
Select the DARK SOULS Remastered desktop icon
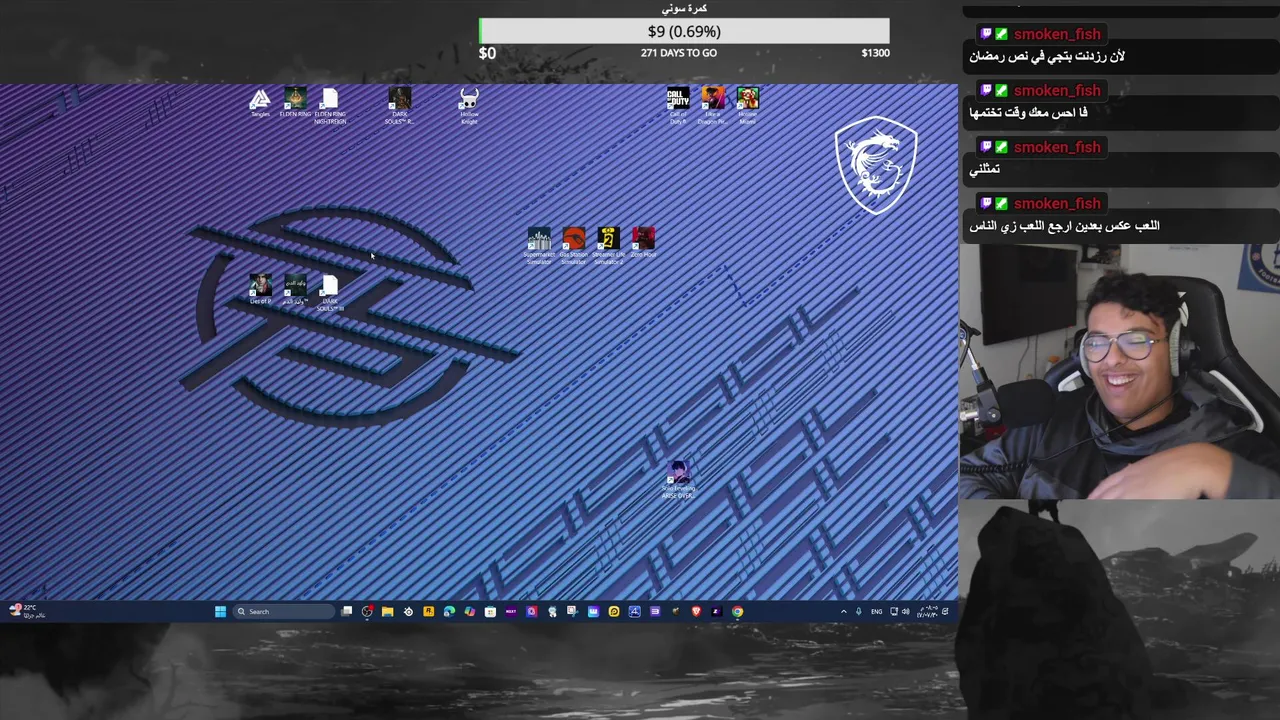400,106
